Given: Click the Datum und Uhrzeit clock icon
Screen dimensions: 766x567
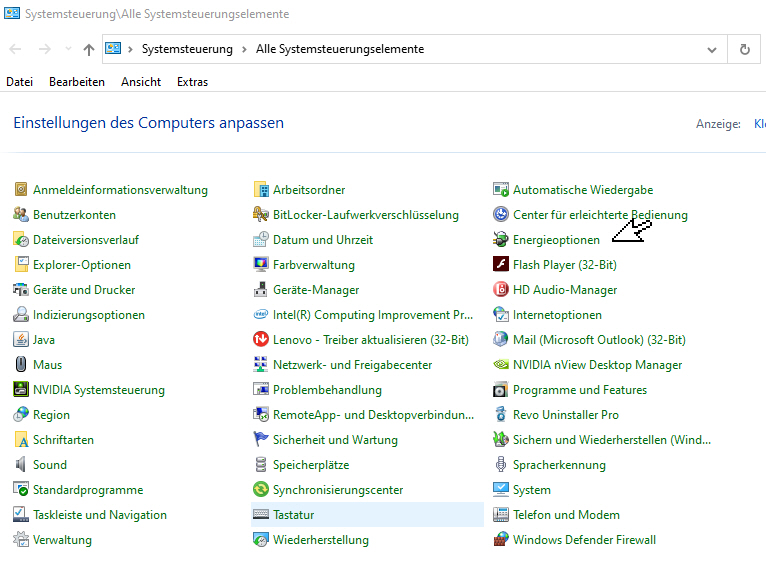Looking at the screenshot, I should [261, 239].
